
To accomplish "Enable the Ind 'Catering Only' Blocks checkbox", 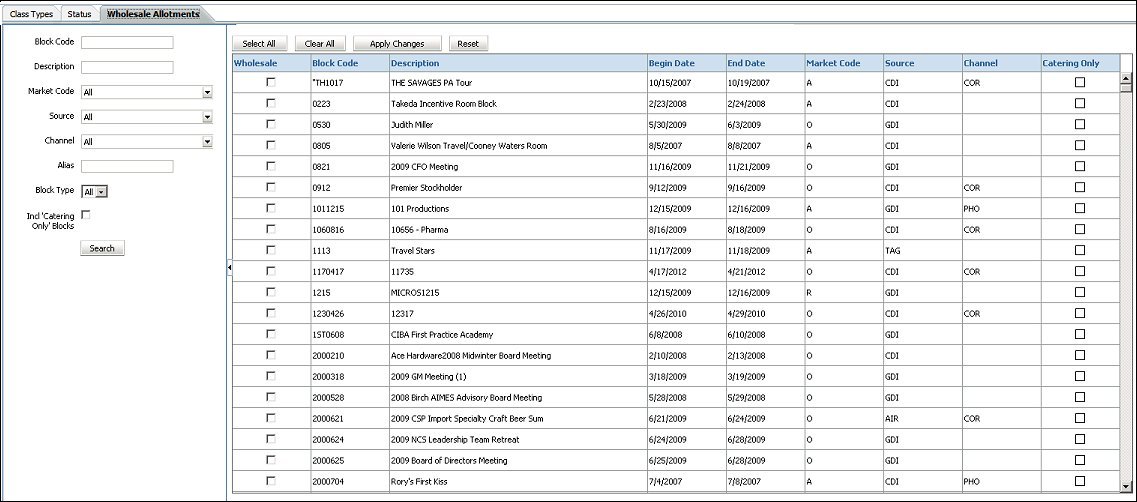I will point(86,215).
